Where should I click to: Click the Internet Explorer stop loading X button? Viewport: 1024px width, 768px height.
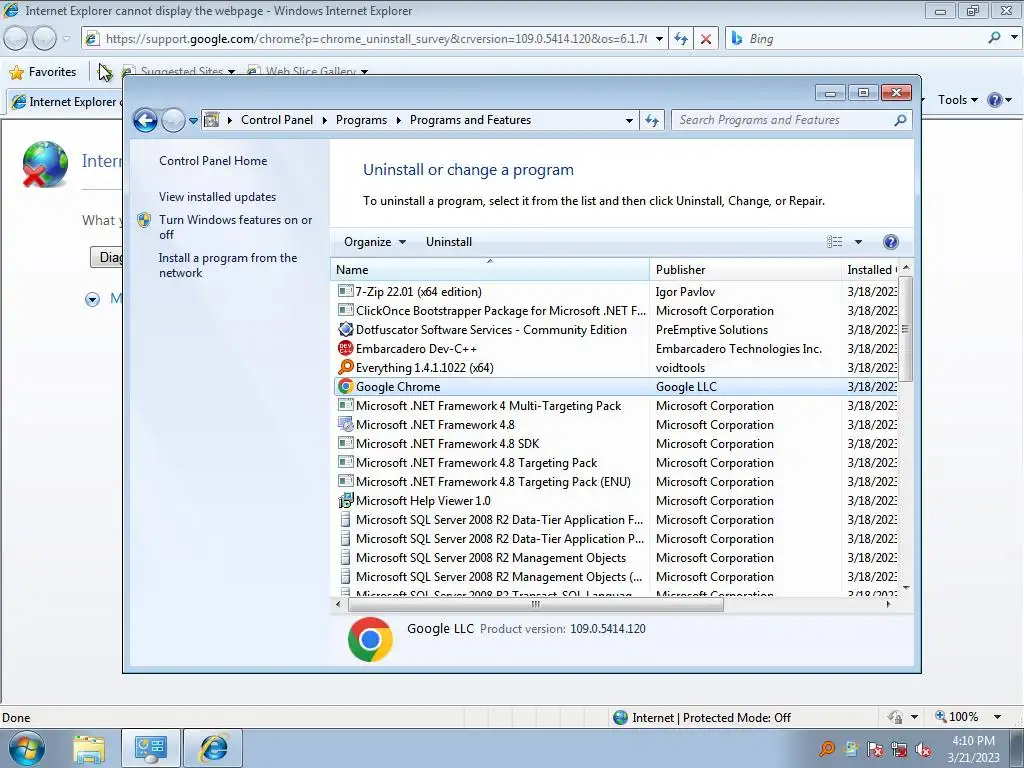pyautogui.click(x=706, y=39)
